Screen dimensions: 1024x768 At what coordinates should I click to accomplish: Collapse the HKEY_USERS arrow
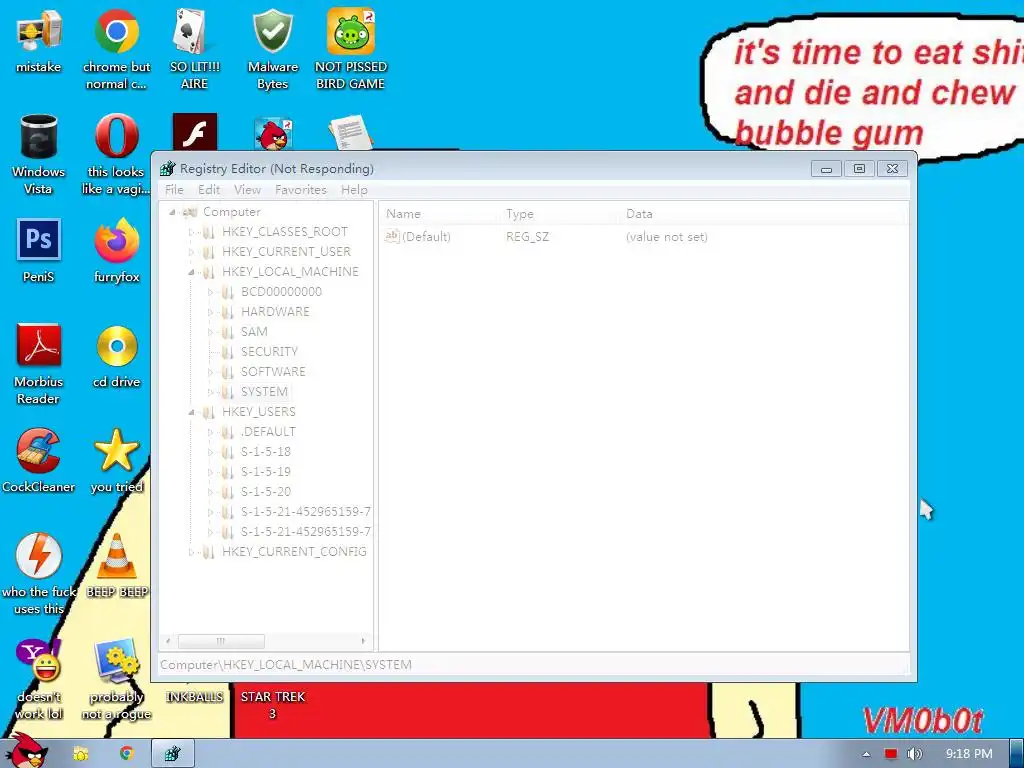click(191, 412)
